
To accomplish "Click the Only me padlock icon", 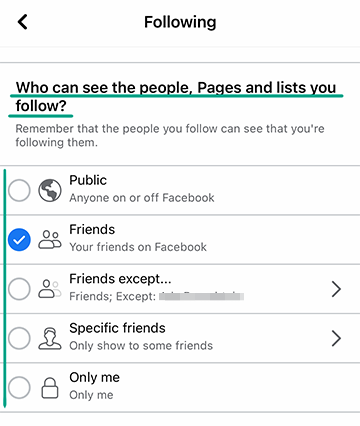I will pyautogui.click(x=50, y=388).
